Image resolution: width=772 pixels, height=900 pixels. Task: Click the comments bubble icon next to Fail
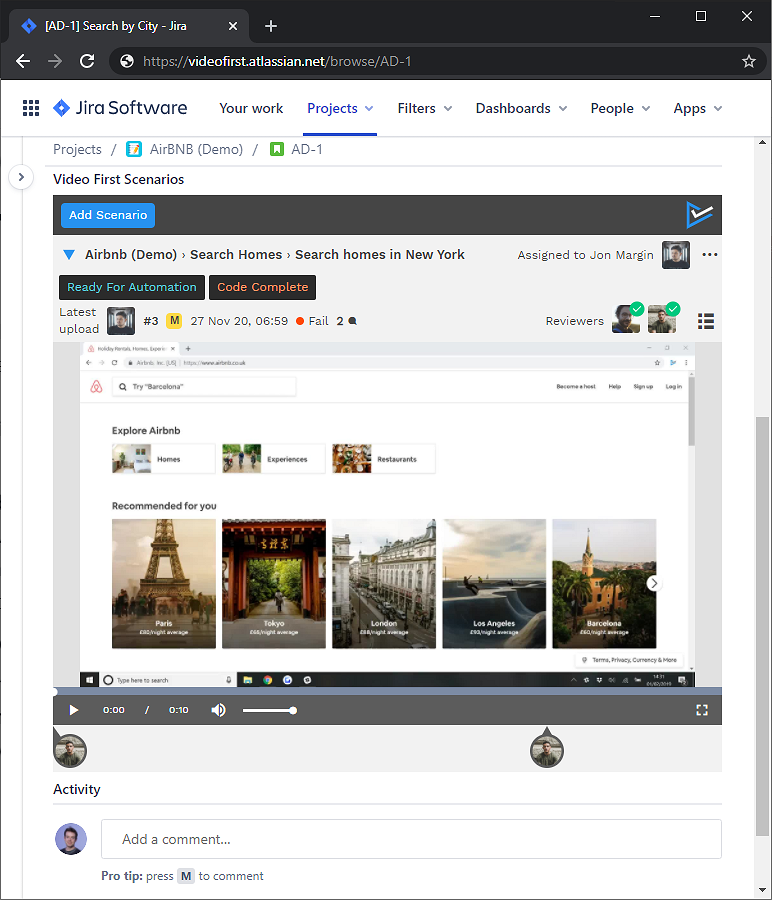click(352, 322)
